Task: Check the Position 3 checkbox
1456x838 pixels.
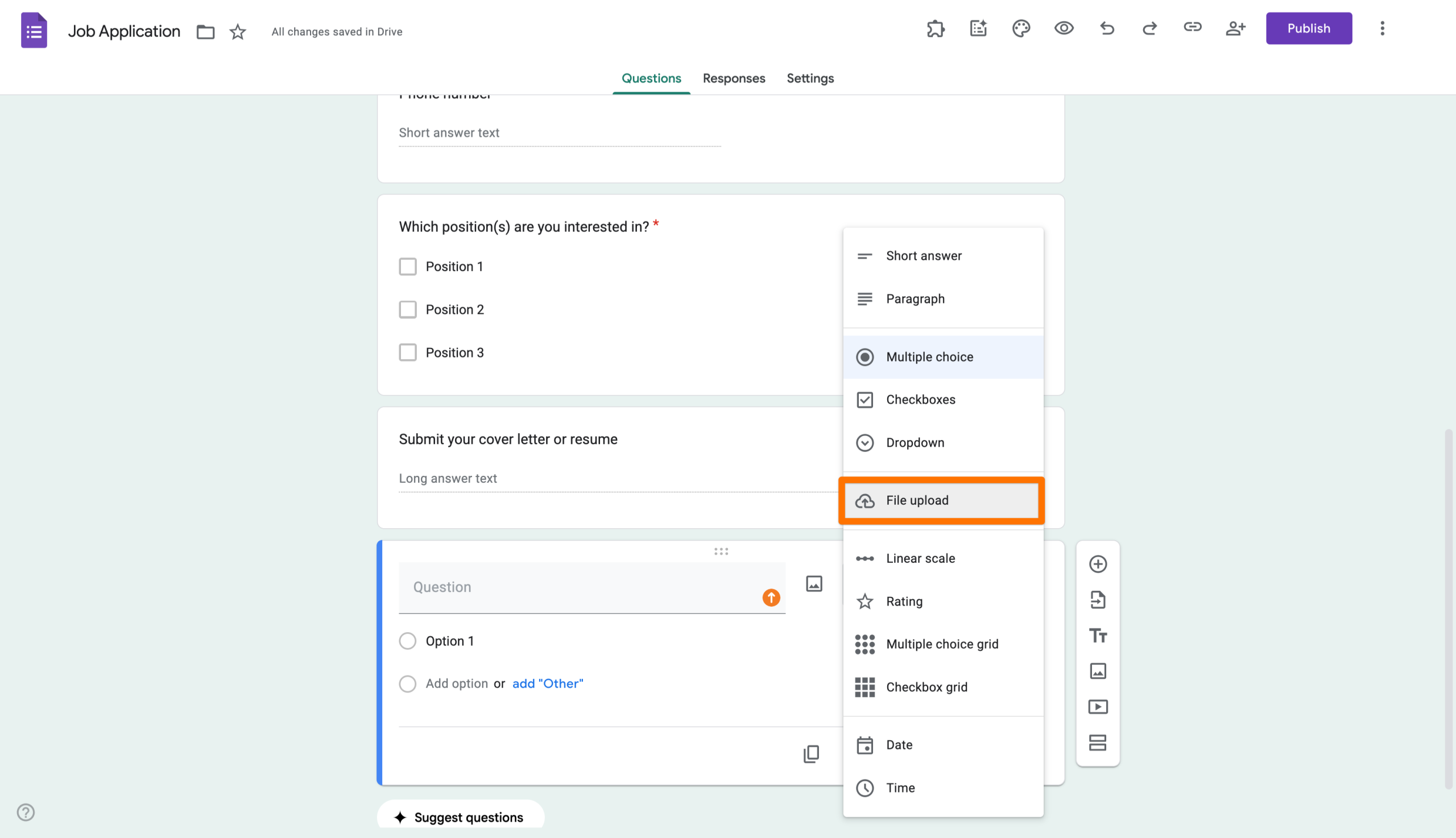Action: (408, 352)
